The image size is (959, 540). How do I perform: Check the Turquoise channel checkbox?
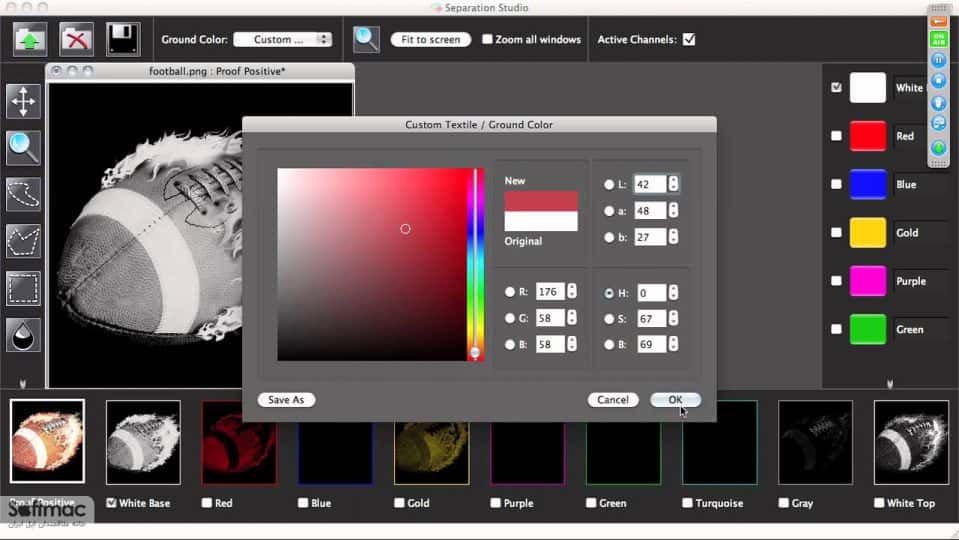click(x=687, y=503)
